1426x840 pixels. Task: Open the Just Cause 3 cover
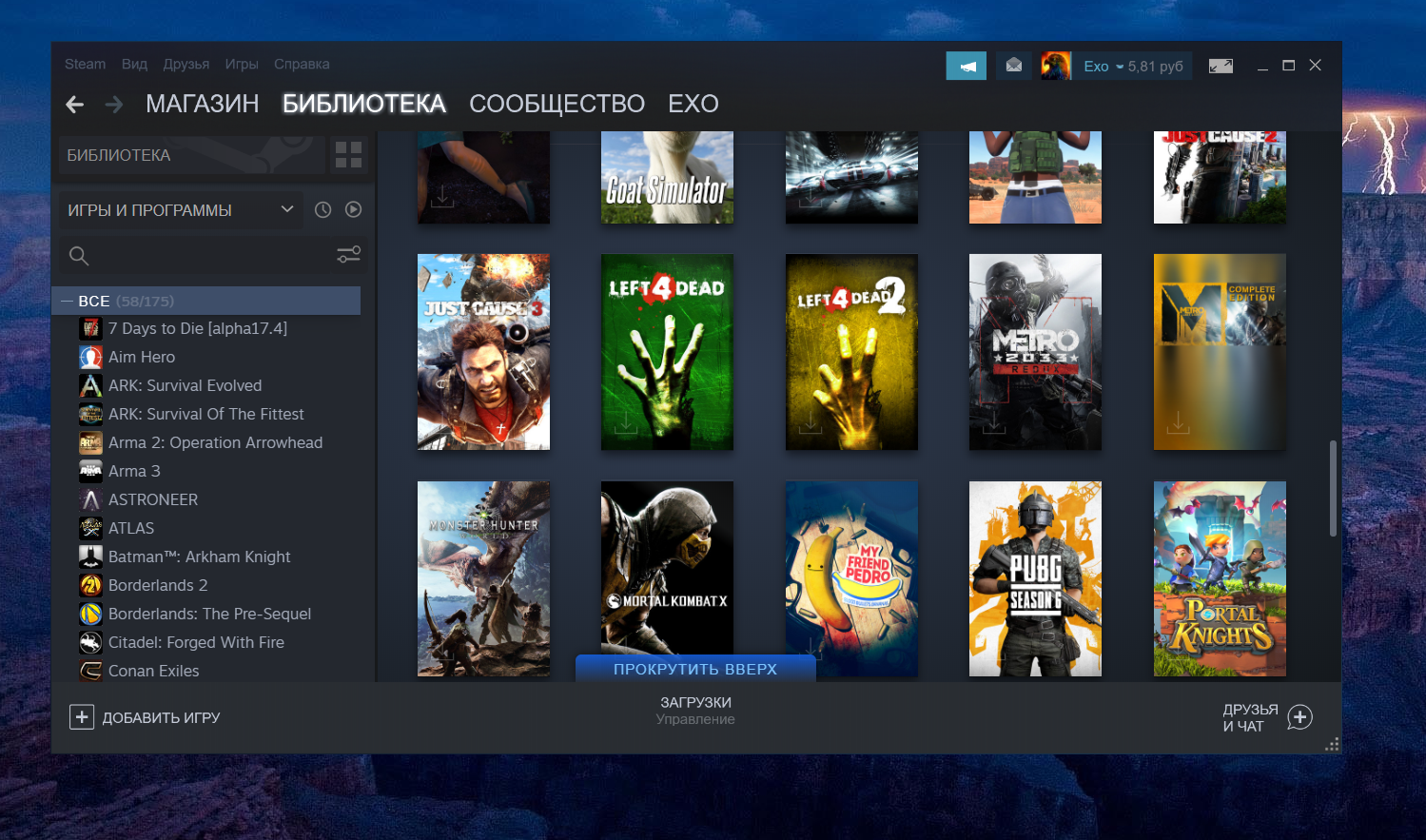coord(483,352)
